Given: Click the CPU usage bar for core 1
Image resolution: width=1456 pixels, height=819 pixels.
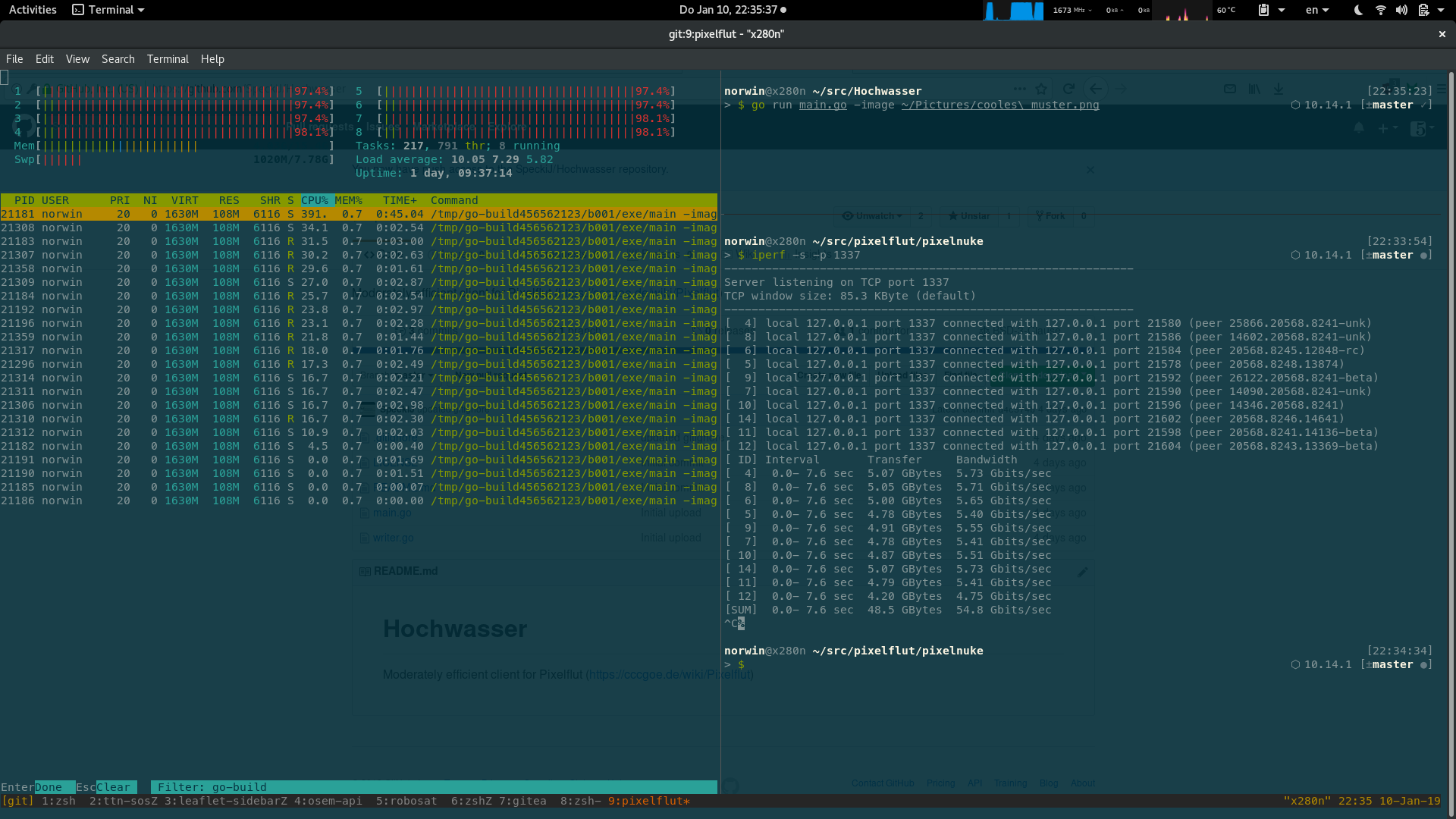Looking at the screenshot, I should click(181, 91).
